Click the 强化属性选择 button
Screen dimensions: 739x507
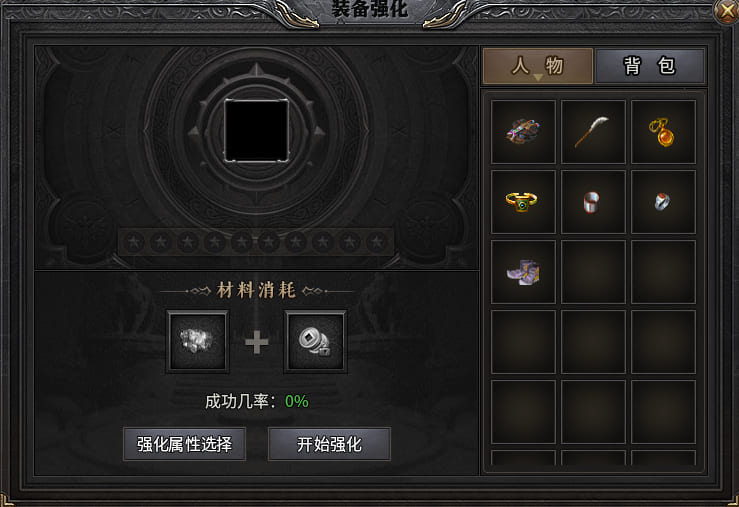pyautogui.click(x=184, y=444)
